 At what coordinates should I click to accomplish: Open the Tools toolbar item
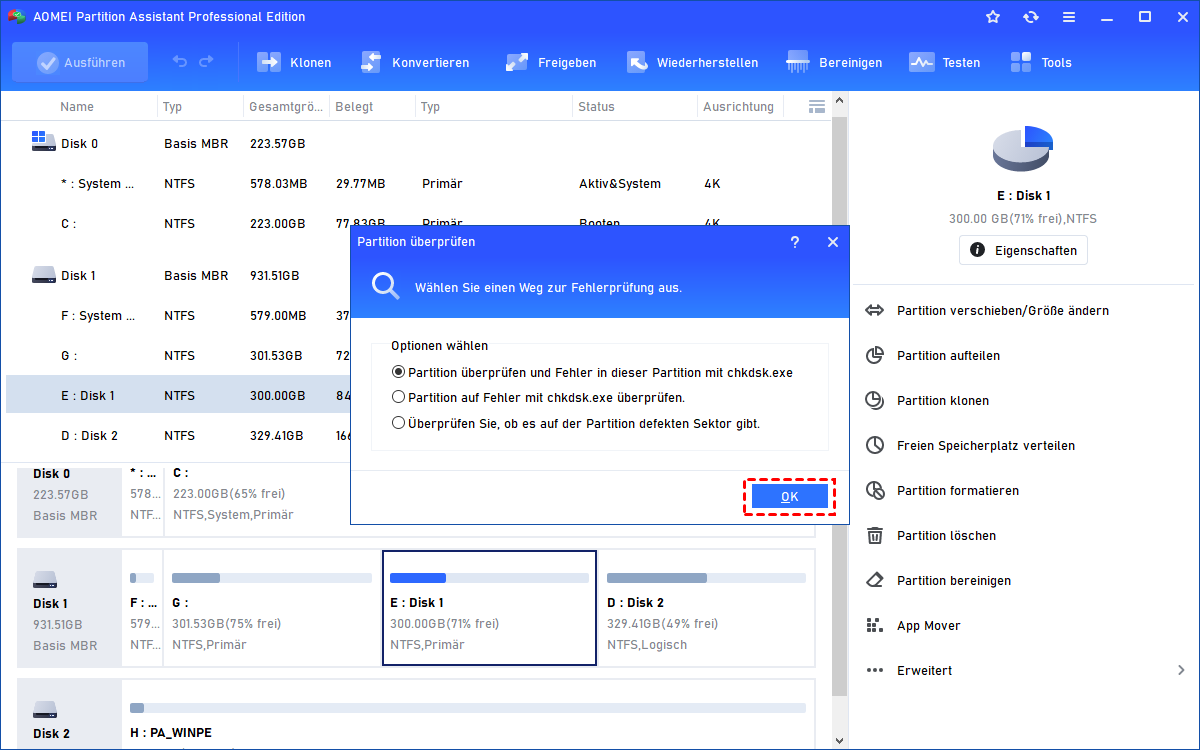click(1040, 62)
